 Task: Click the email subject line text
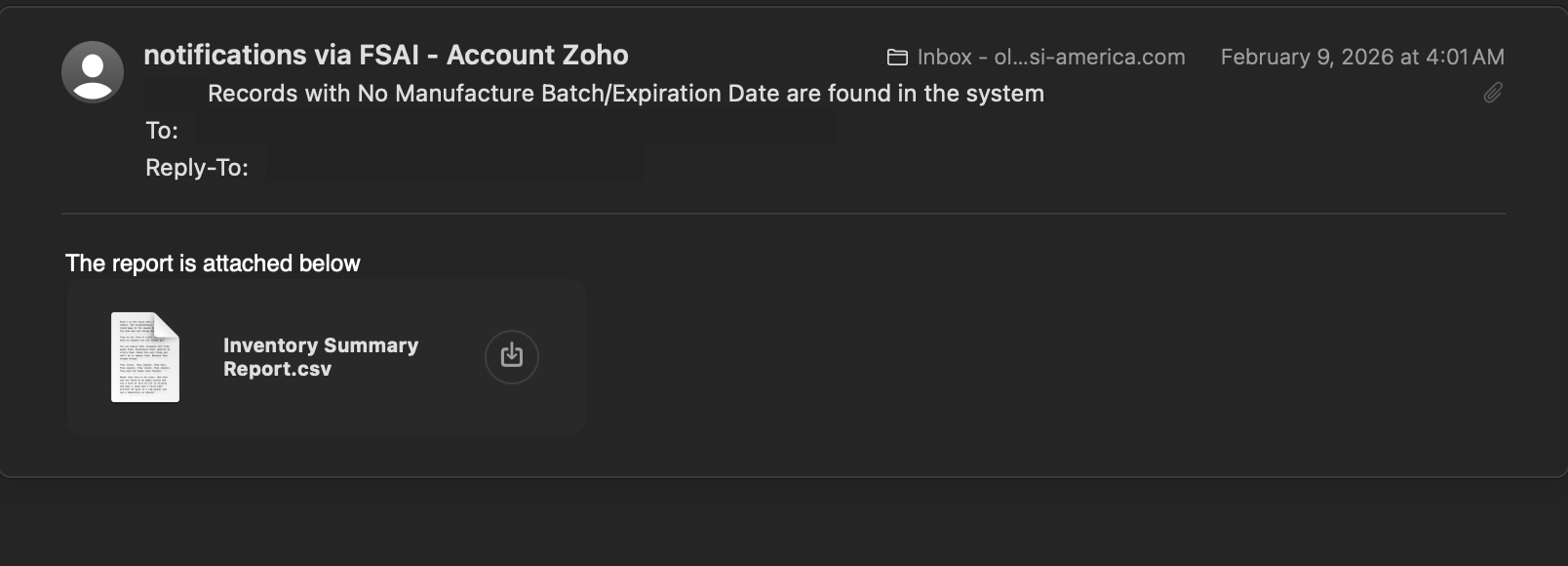click(625, 94)
